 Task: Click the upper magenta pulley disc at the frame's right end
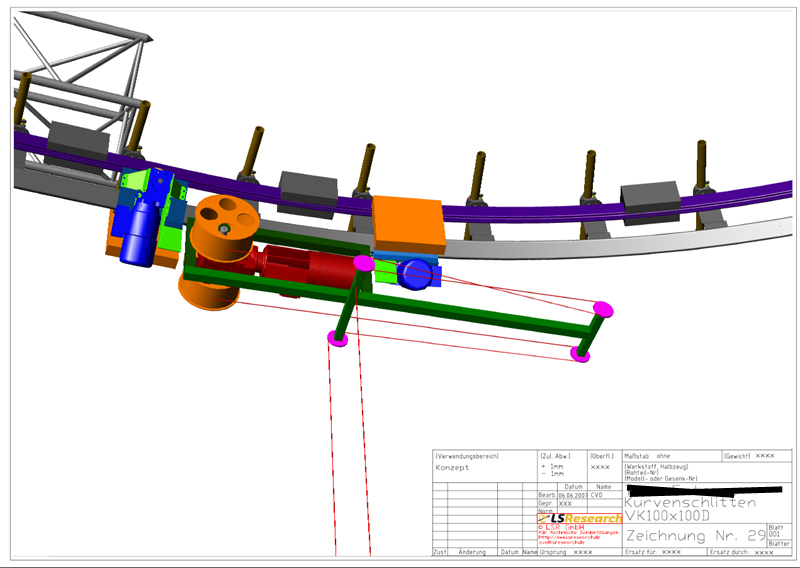tap(603, 308)
